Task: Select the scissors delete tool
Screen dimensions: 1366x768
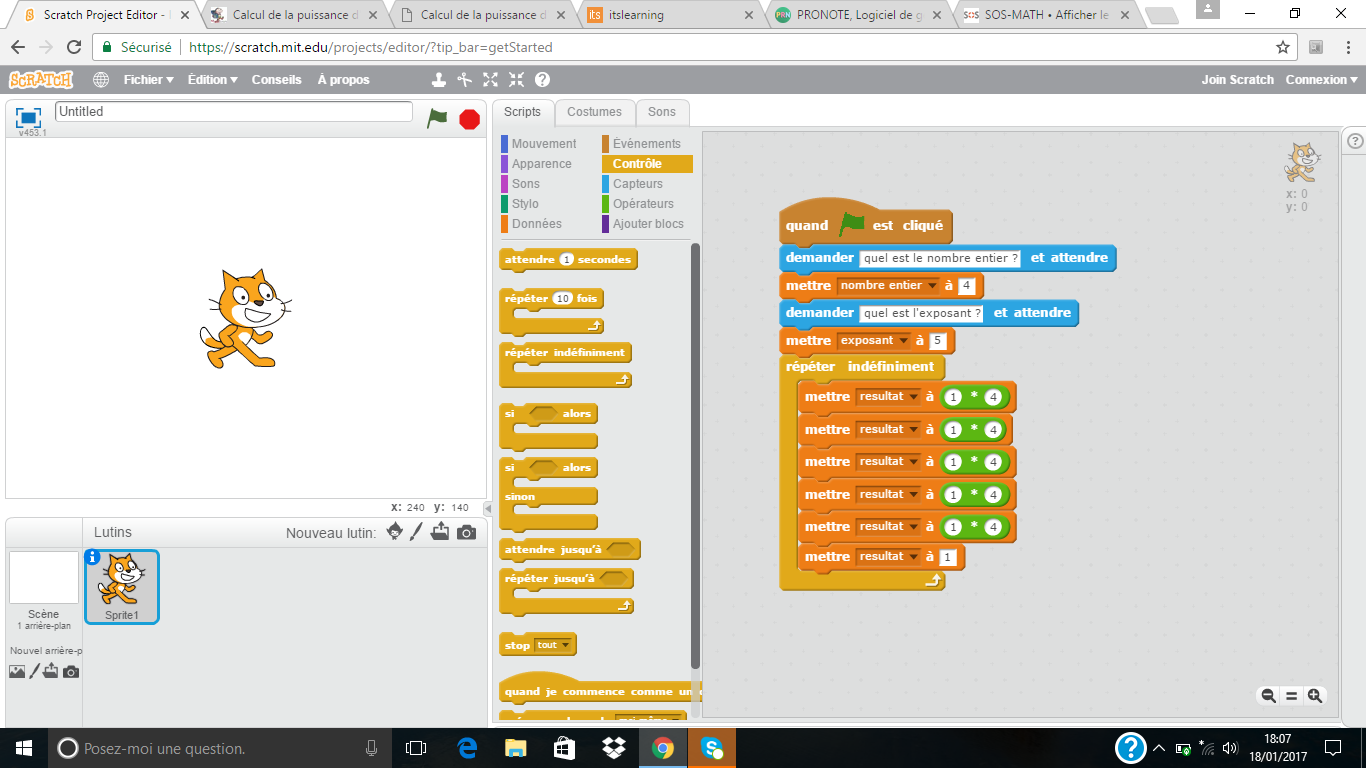Action: point(464,80)
